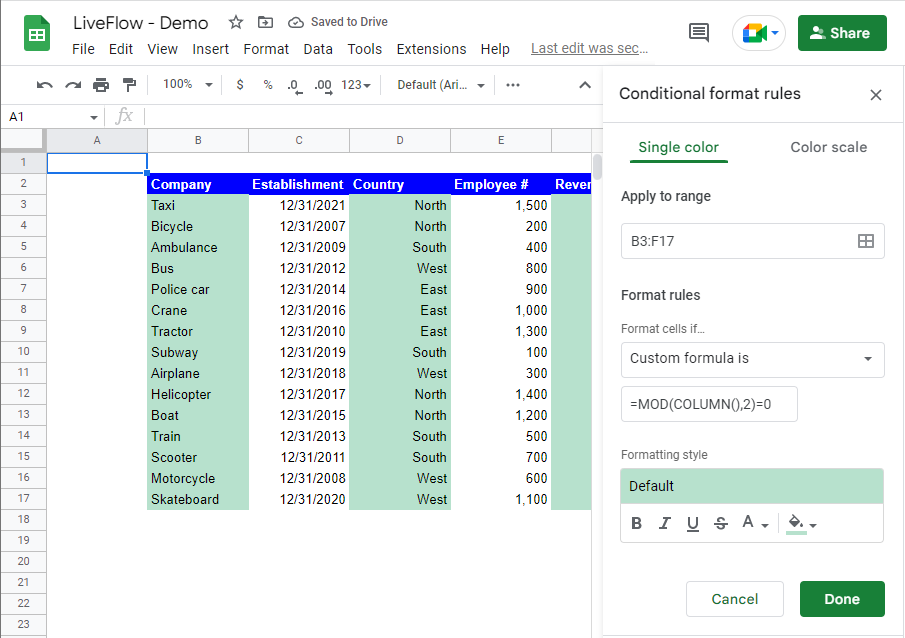Open the Custom formula is dropdown
This screenshot has height=638, width=905.
click(752, 361)
